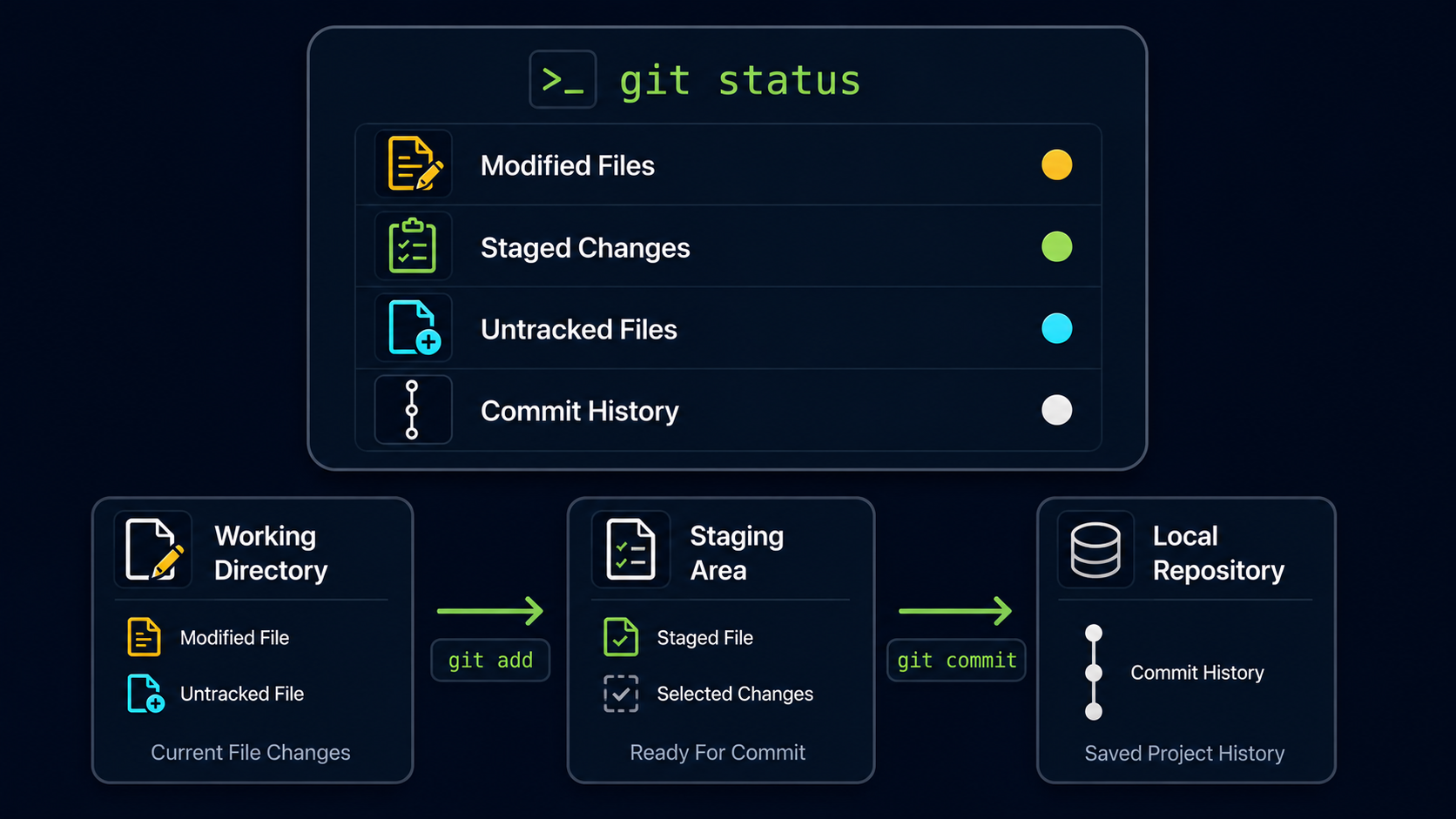Select the Commit History row label in status panel
Image resolution: width=1456 pixels, height=819 pixels.
point(580,411)
